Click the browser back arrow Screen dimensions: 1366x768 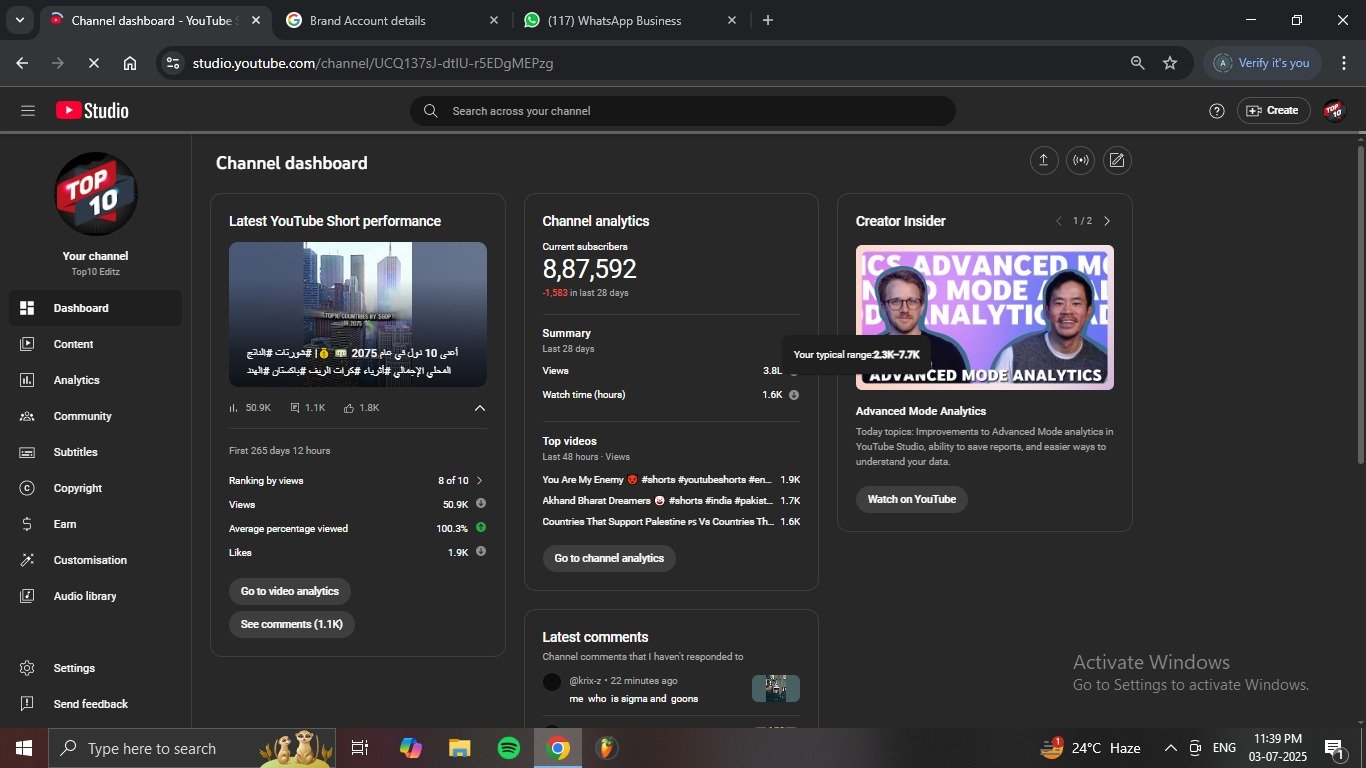[22, 63]
